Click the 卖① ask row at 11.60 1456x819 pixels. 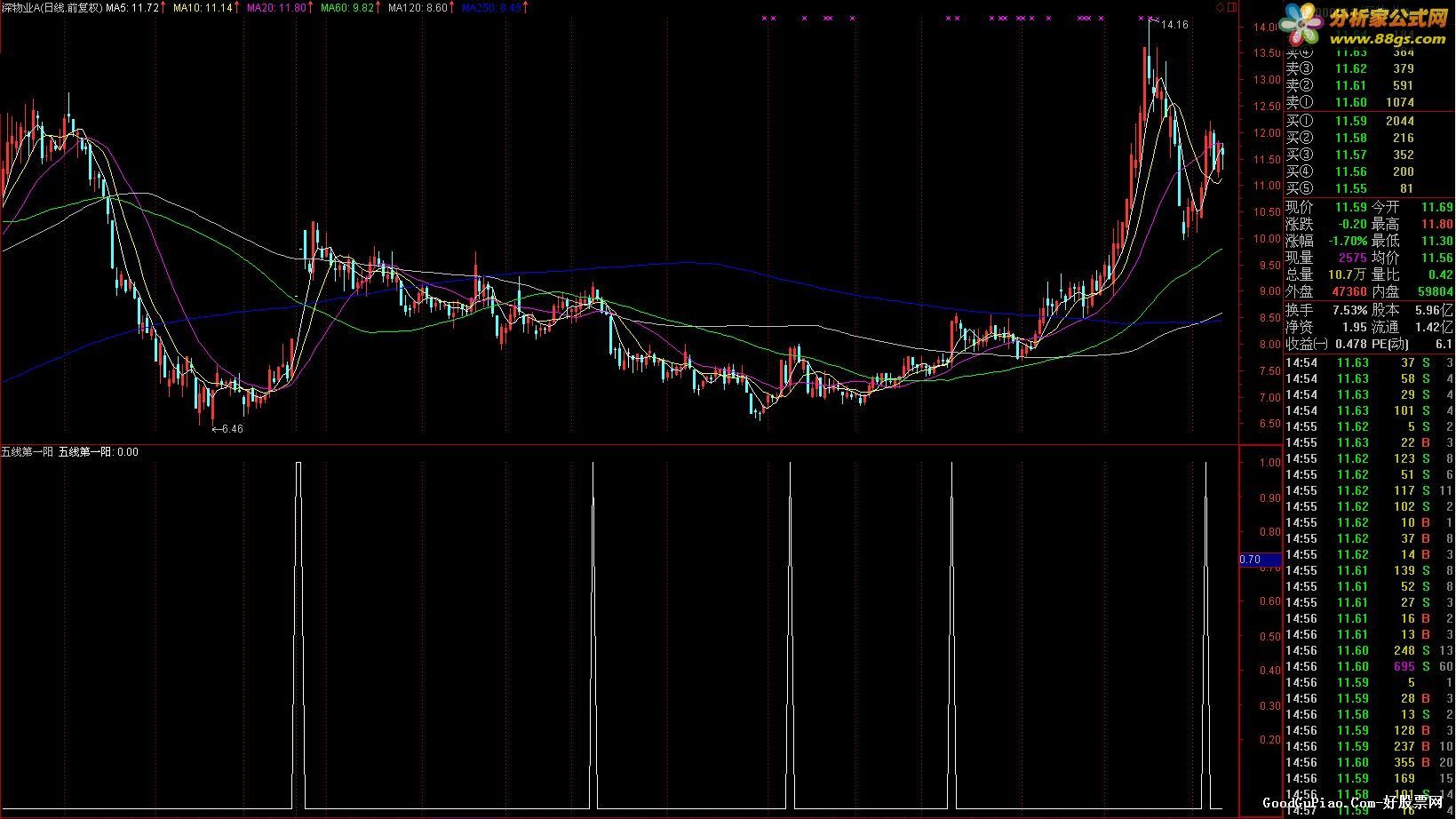point(1350,103)
